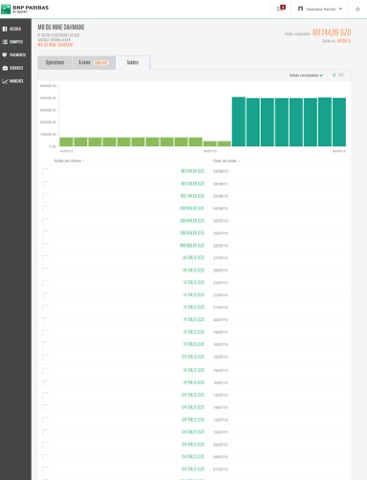Click the BNP Paribas logo
This screenshot has height=480, width=367.
tap(25, 9)
